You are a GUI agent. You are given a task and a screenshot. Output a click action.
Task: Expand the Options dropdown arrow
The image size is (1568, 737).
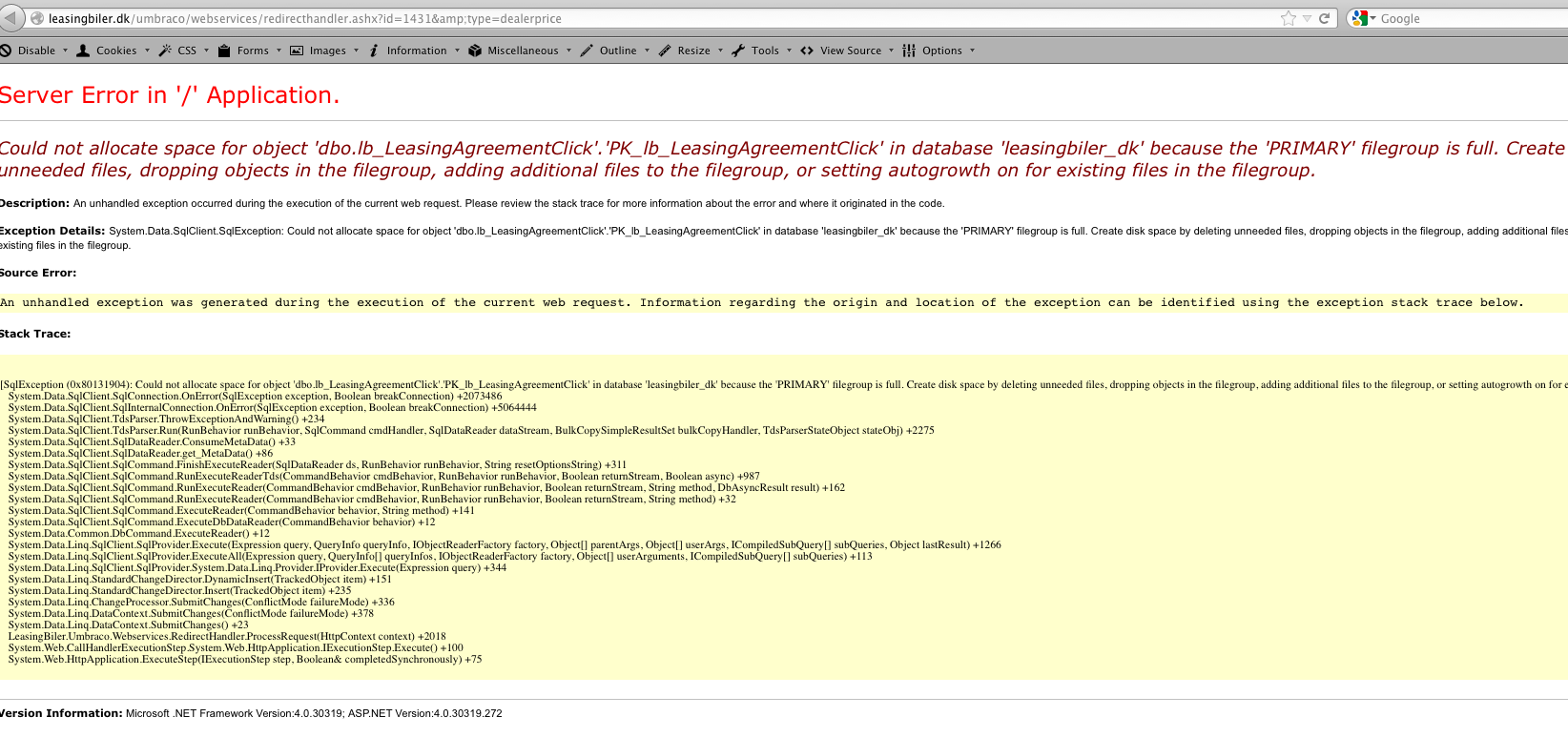coord(972,51)
